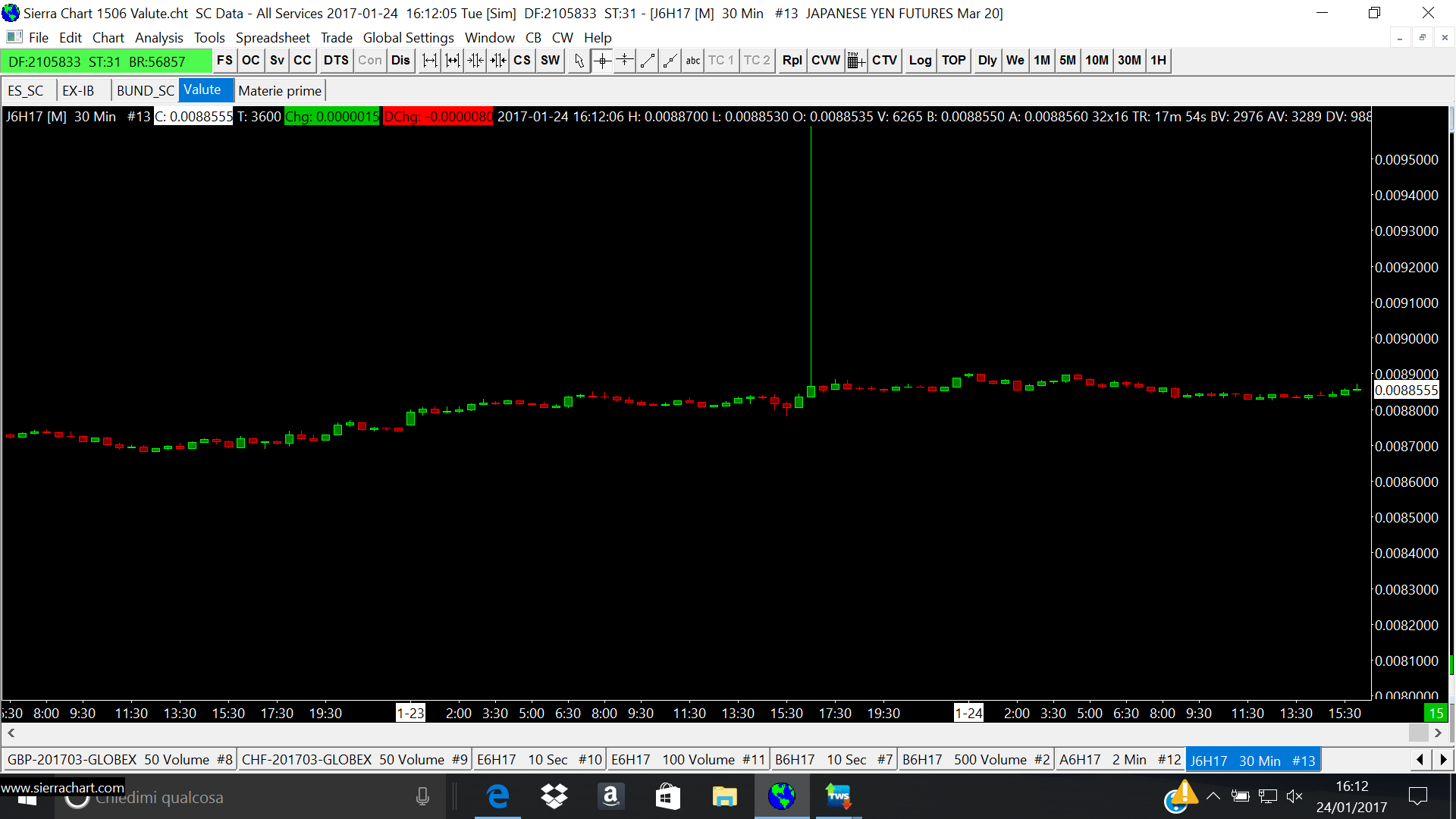Select the pointer arrow tool
The image size is (1456, 819).
[x=579, y=61]
